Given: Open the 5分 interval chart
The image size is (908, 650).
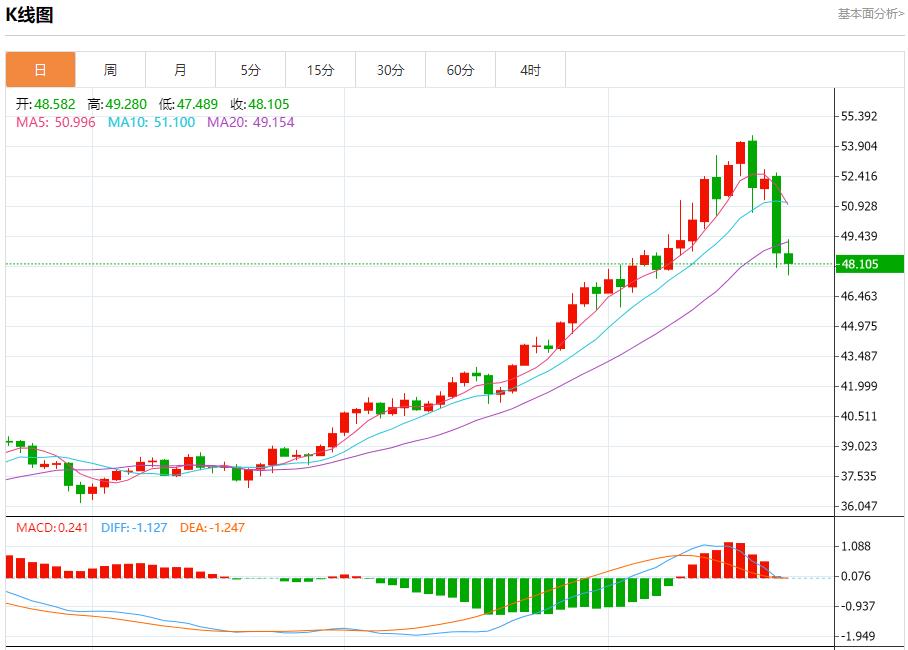Looking at the screenshot, I should click(x=250, y=70).
